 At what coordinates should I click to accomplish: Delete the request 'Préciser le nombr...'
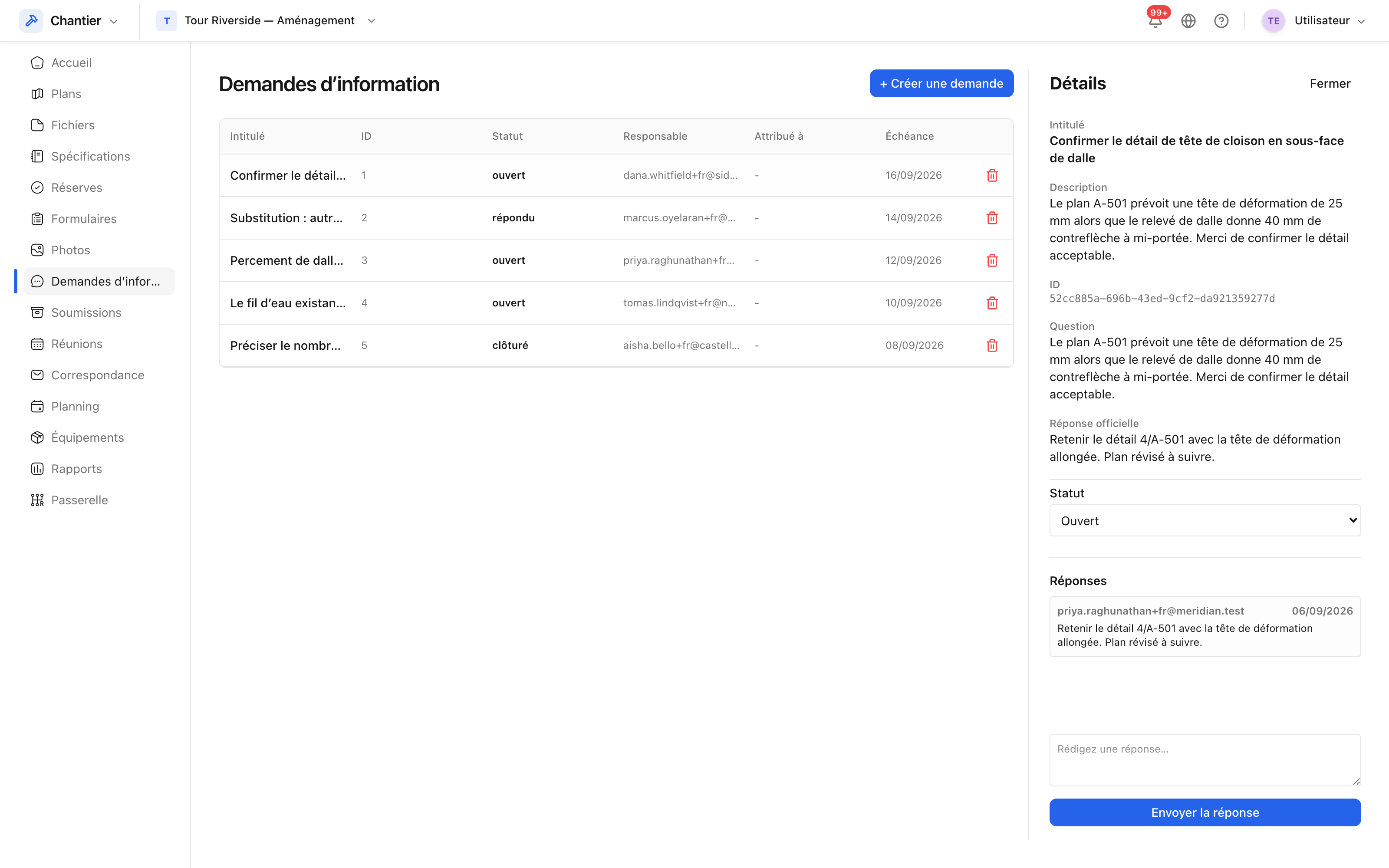tap(992, 345)
